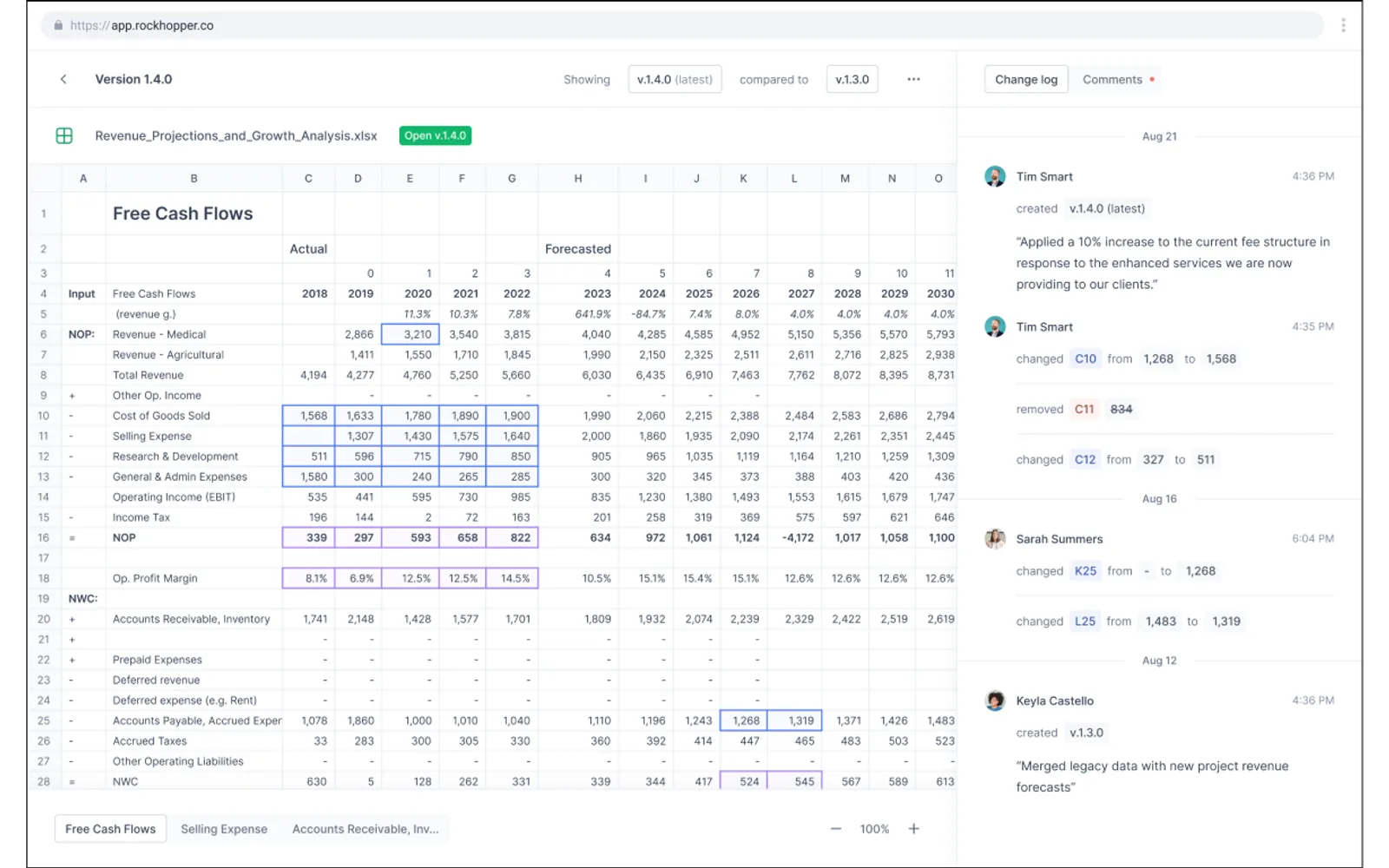Click the C11 removed cell chip
The height and width of the screenshot is (868, 1389).
click(x=1084, y=409)
